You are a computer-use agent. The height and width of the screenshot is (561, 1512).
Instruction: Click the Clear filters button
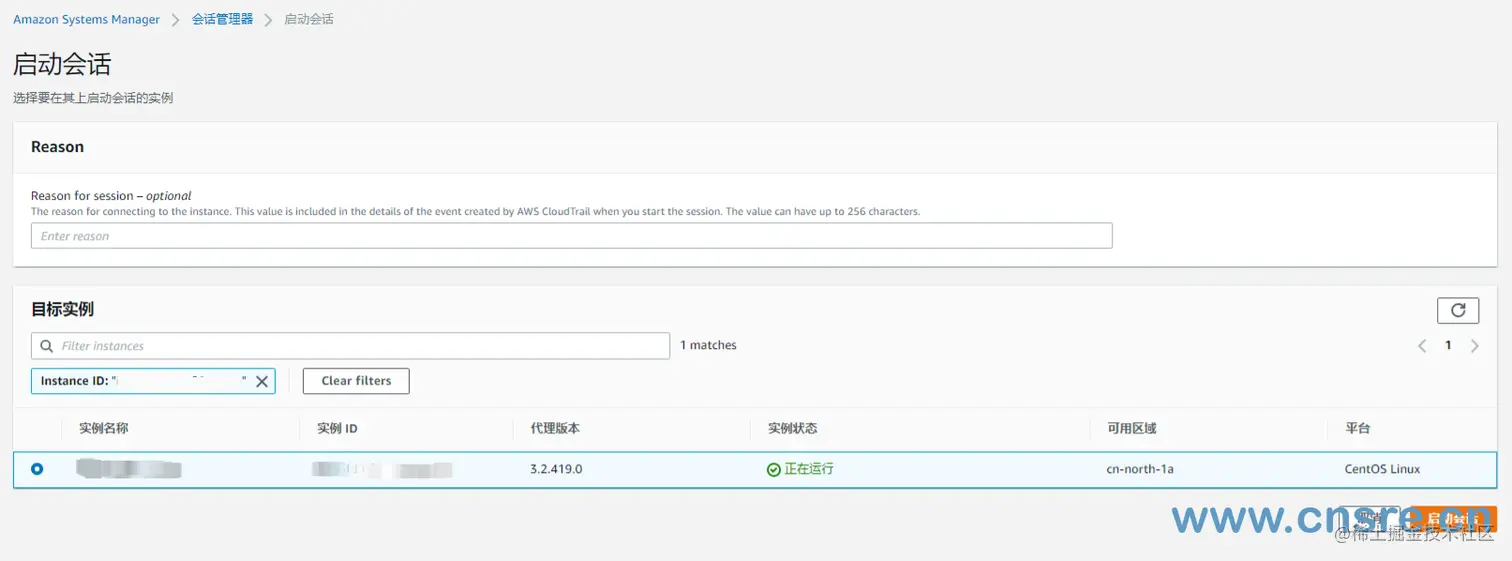coord(356,381)
